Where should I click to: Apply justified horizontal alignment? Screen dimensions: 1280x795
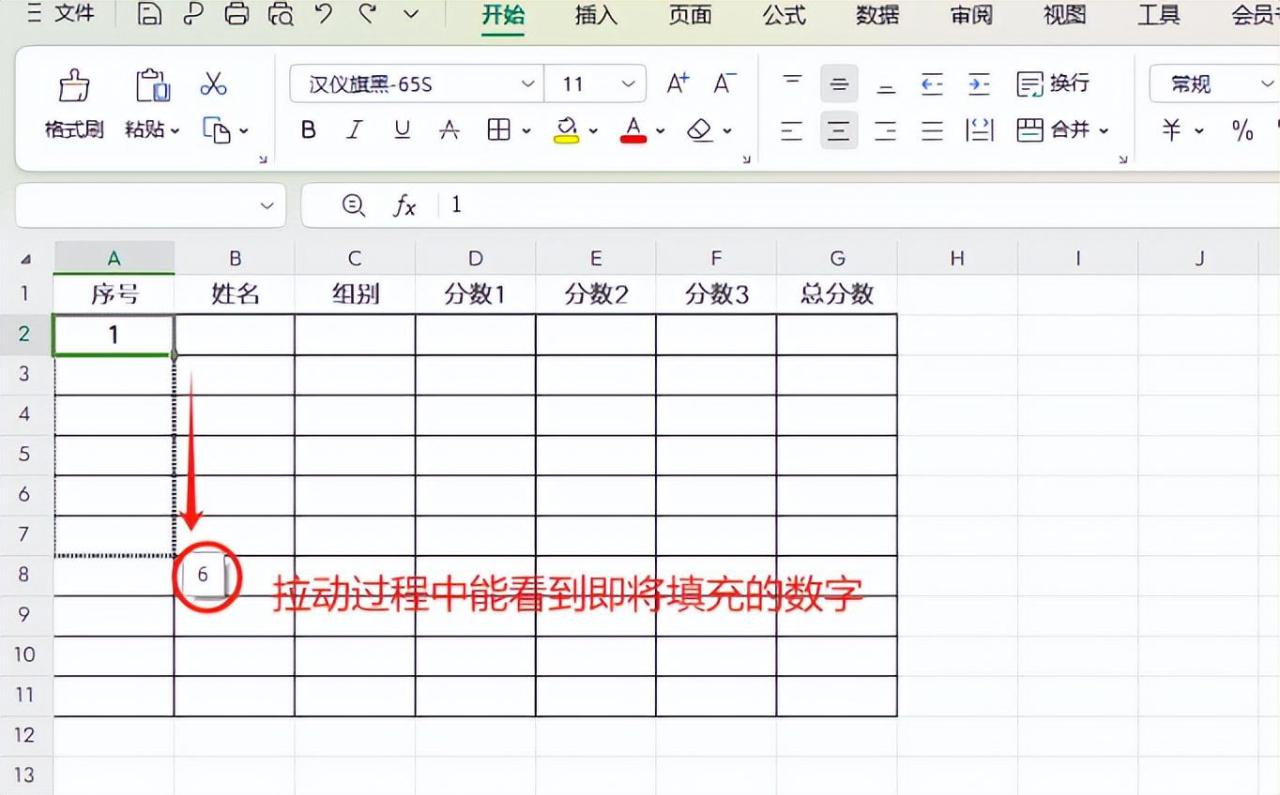[932, 130]
